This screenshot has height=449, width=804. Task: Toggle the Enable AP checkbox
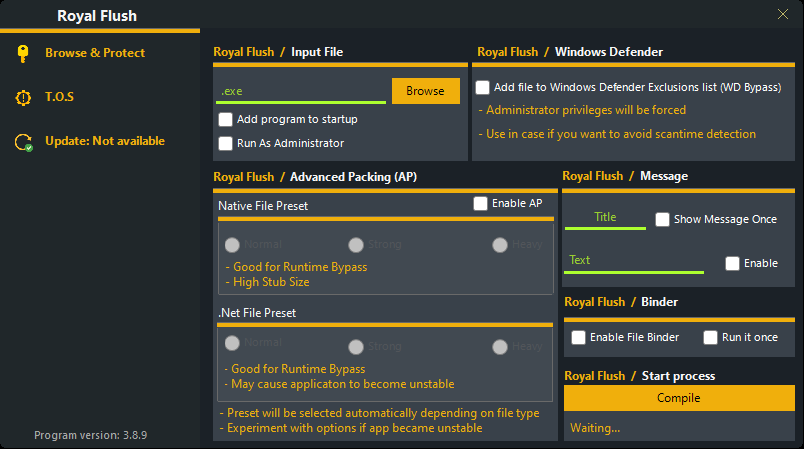[481, 203]
